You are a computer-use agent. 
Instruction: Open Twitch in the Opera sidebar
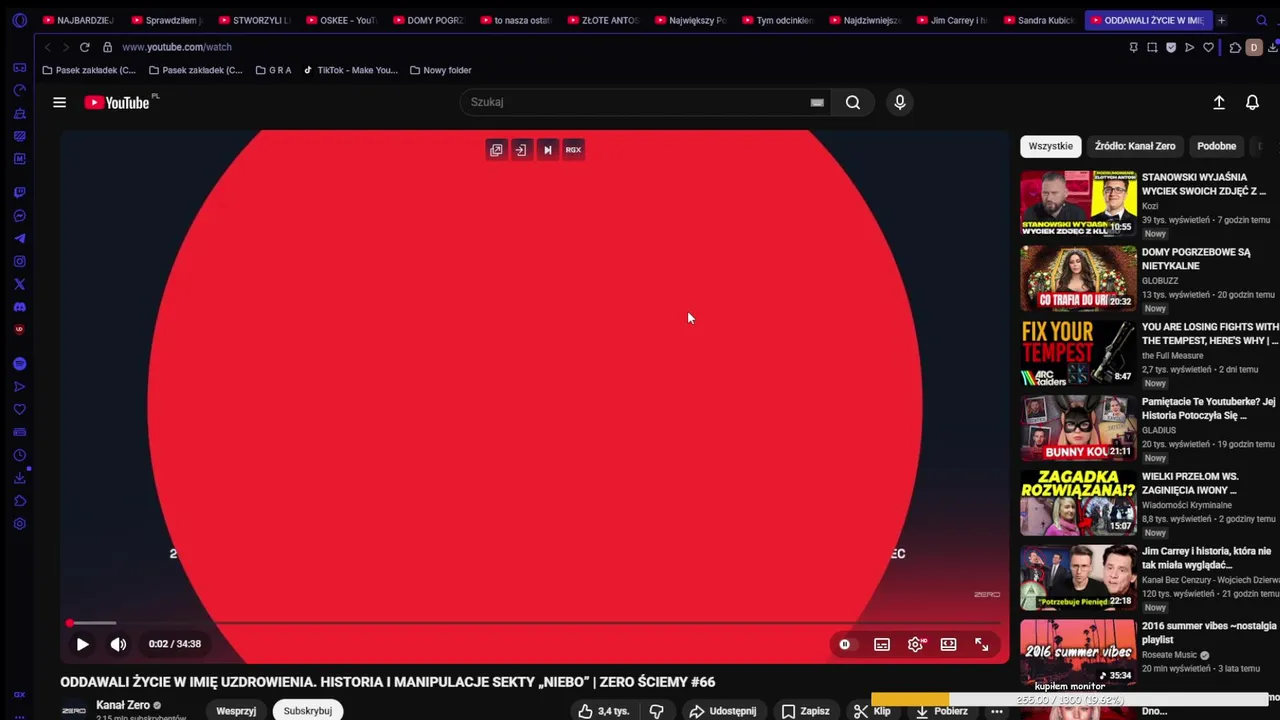tap(19, 192)
